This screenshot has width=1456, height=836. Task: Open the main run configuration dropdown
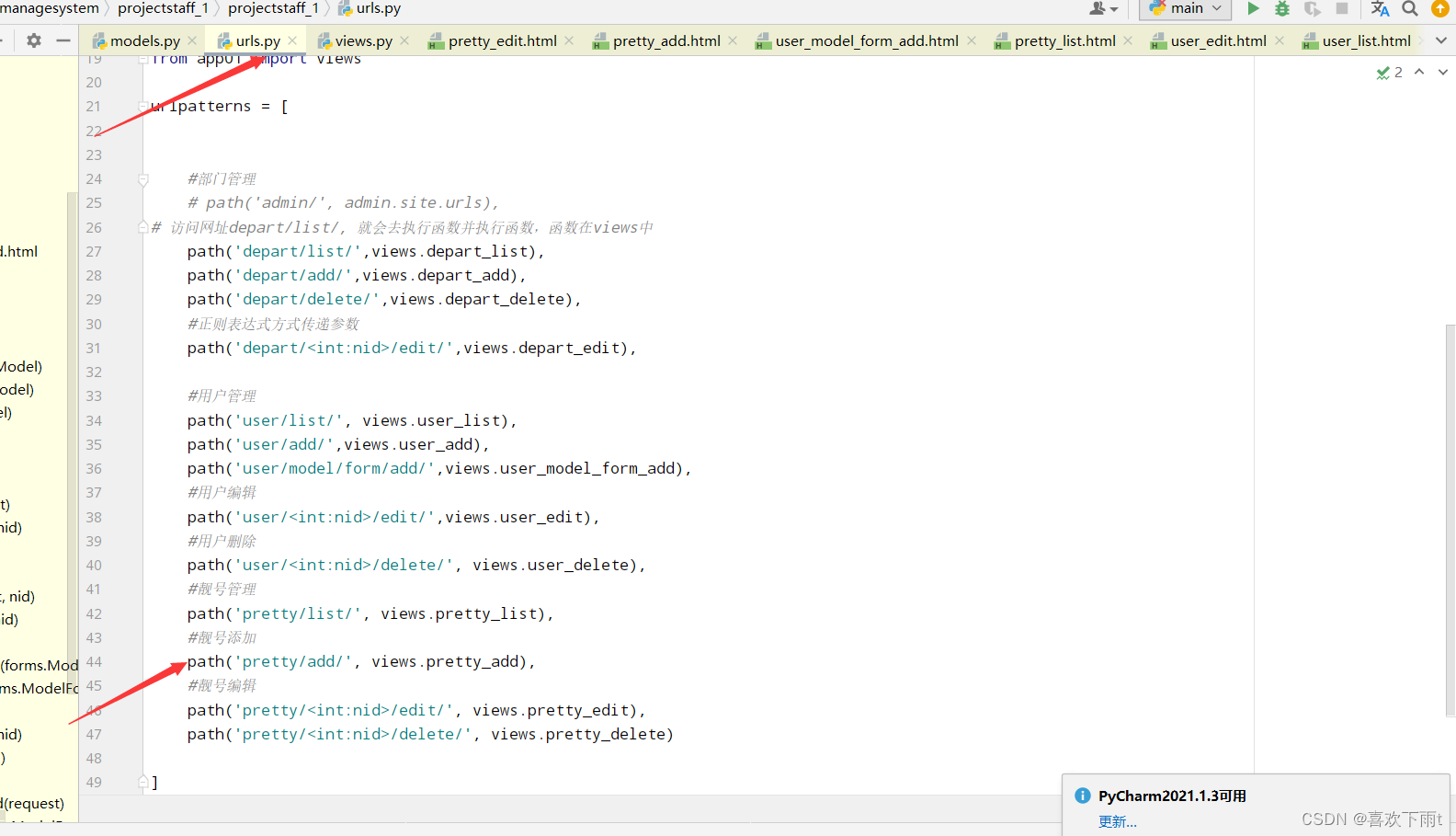pyautogui.click(x=1186, y=8)
